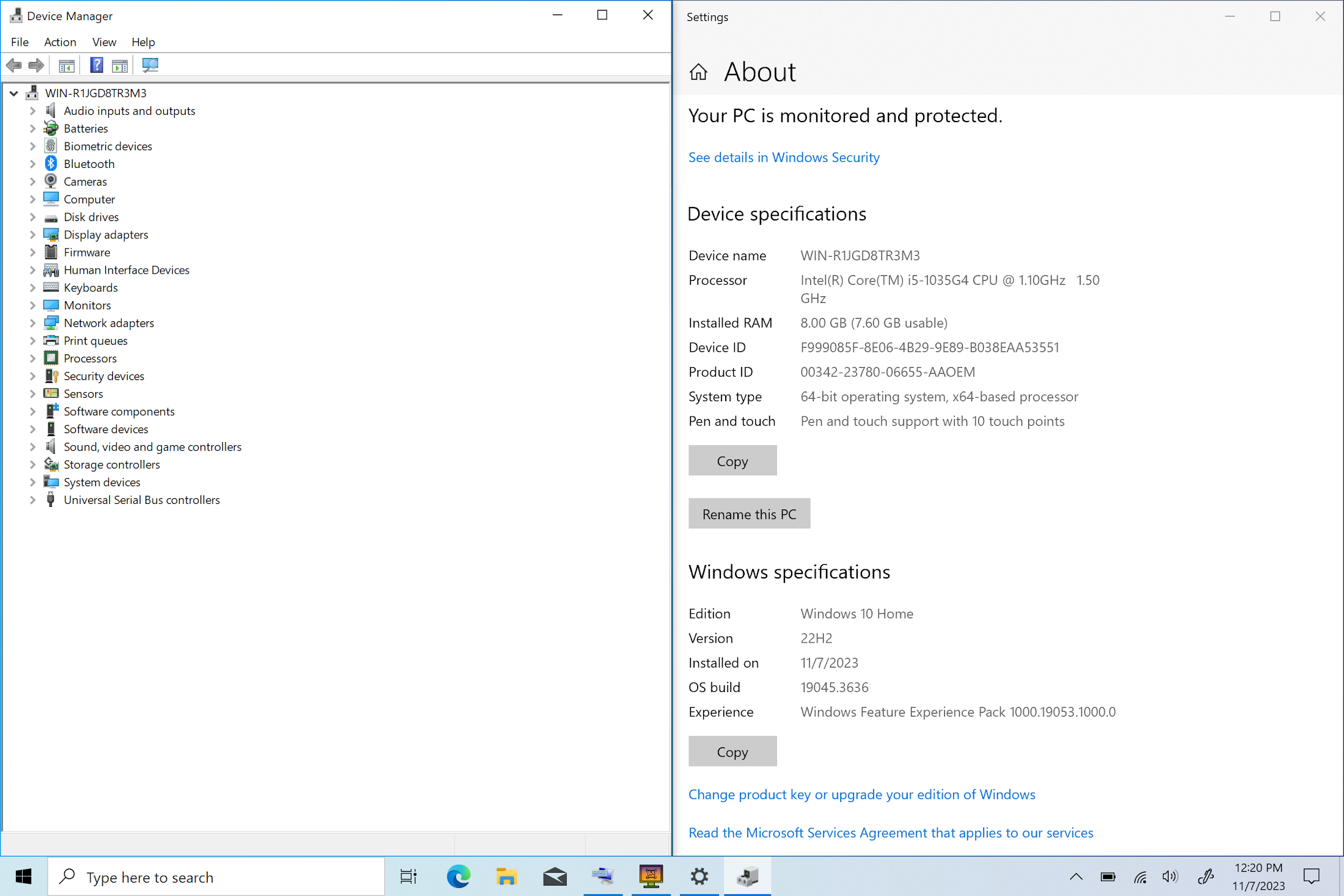Open See details in Windows Security link

(784, 158)
